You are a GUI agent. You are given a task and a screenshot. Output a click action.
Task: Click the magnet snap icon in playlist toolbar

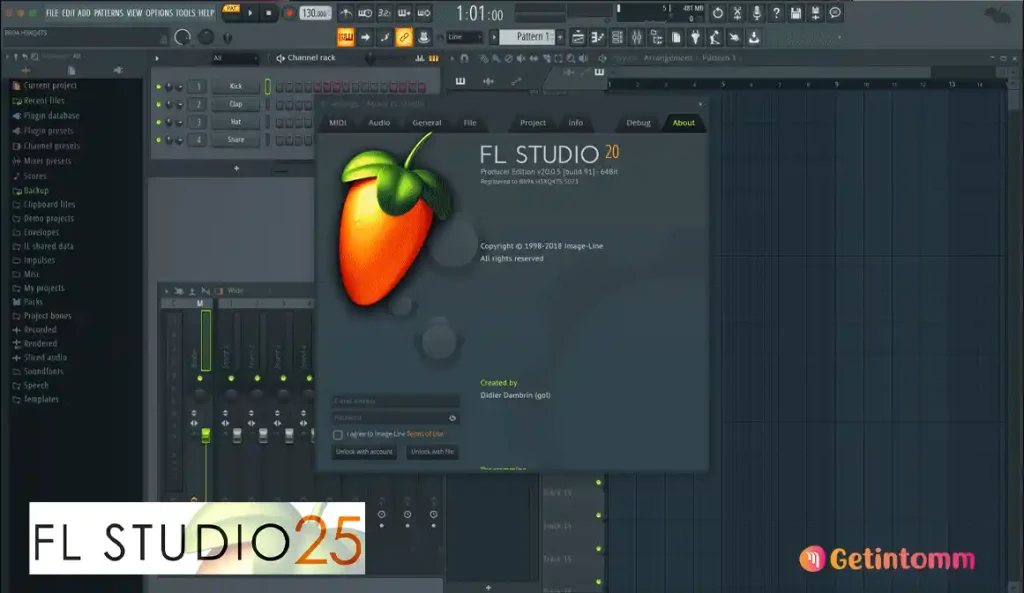tap(464, 58)
